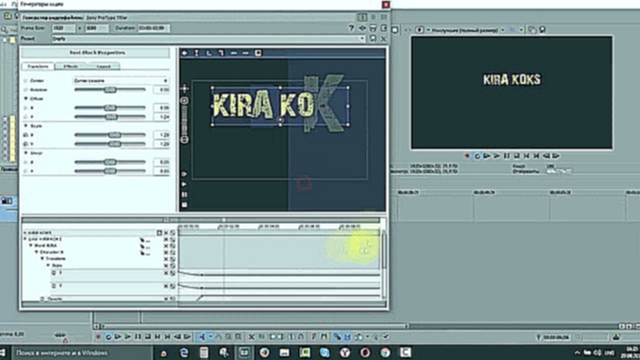Viewport: 640px width, 360px height.
Task: Collapse Transform node in titler timeline
Action: [x=42, y=259]
